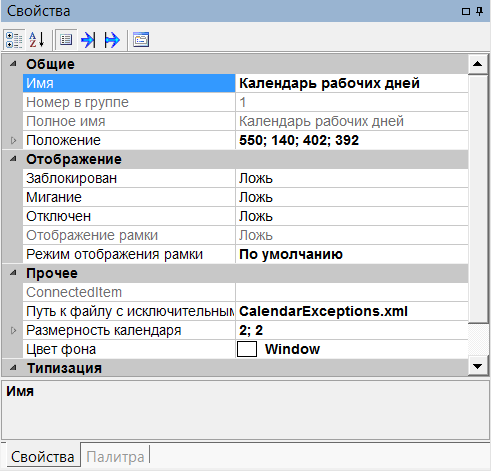Click the Window background color swatch

click(x=247, y=349)
